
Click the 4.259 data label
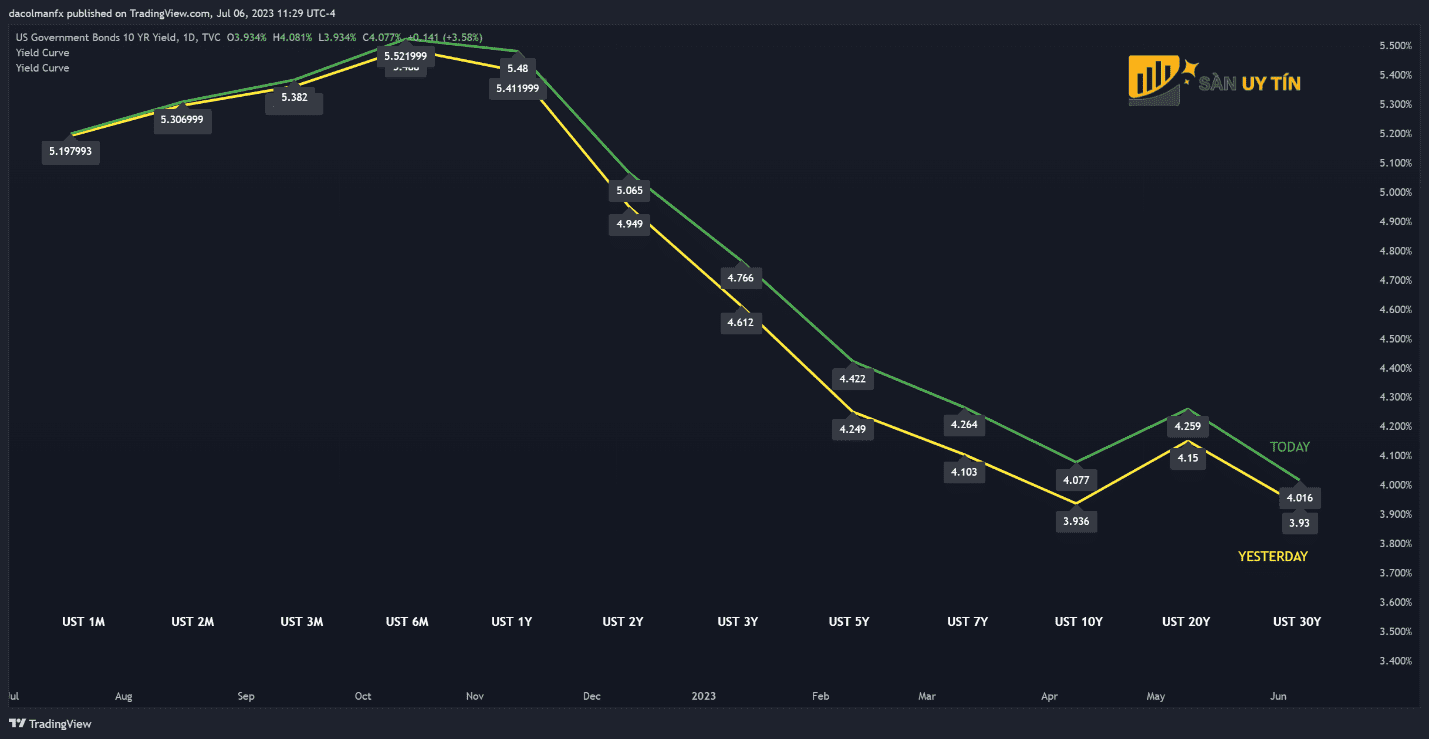tap(1187, 426)
